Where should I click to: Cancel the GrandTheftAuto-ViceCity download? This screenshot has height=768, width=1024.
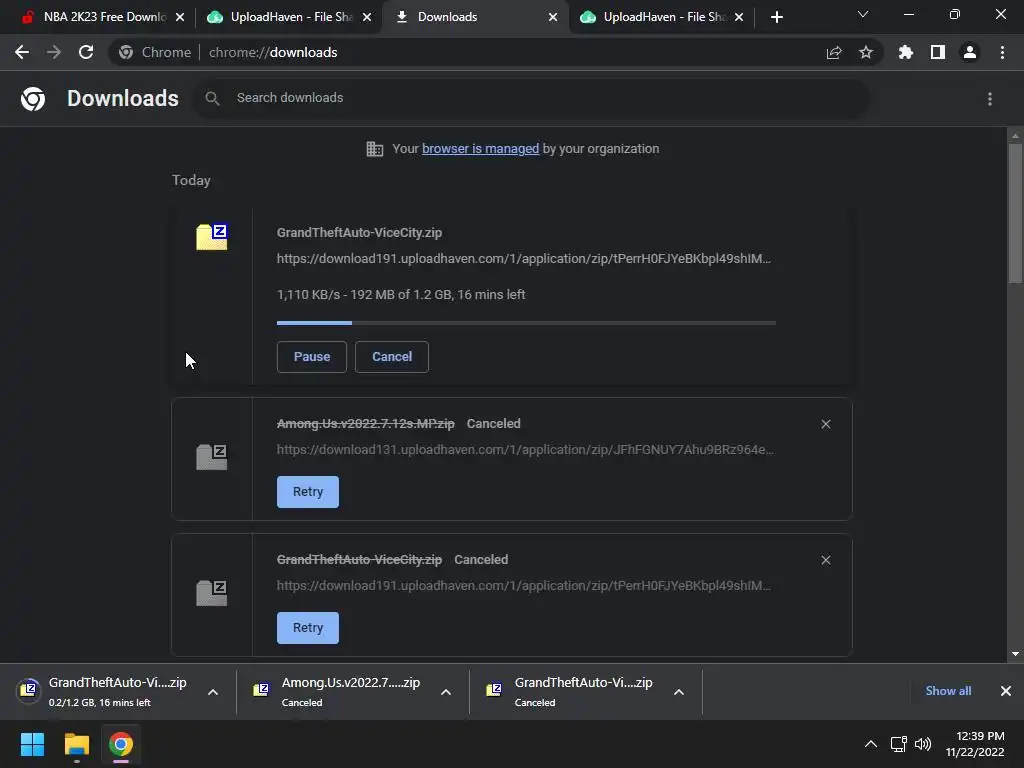tap(392, 357)
